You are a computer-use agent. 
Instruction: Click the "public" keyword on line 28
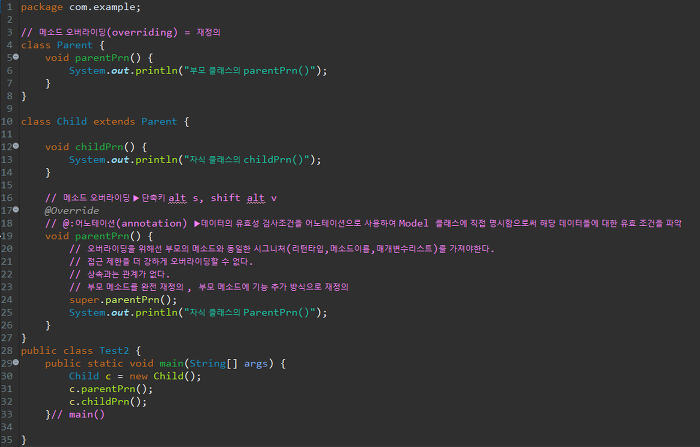39,351
